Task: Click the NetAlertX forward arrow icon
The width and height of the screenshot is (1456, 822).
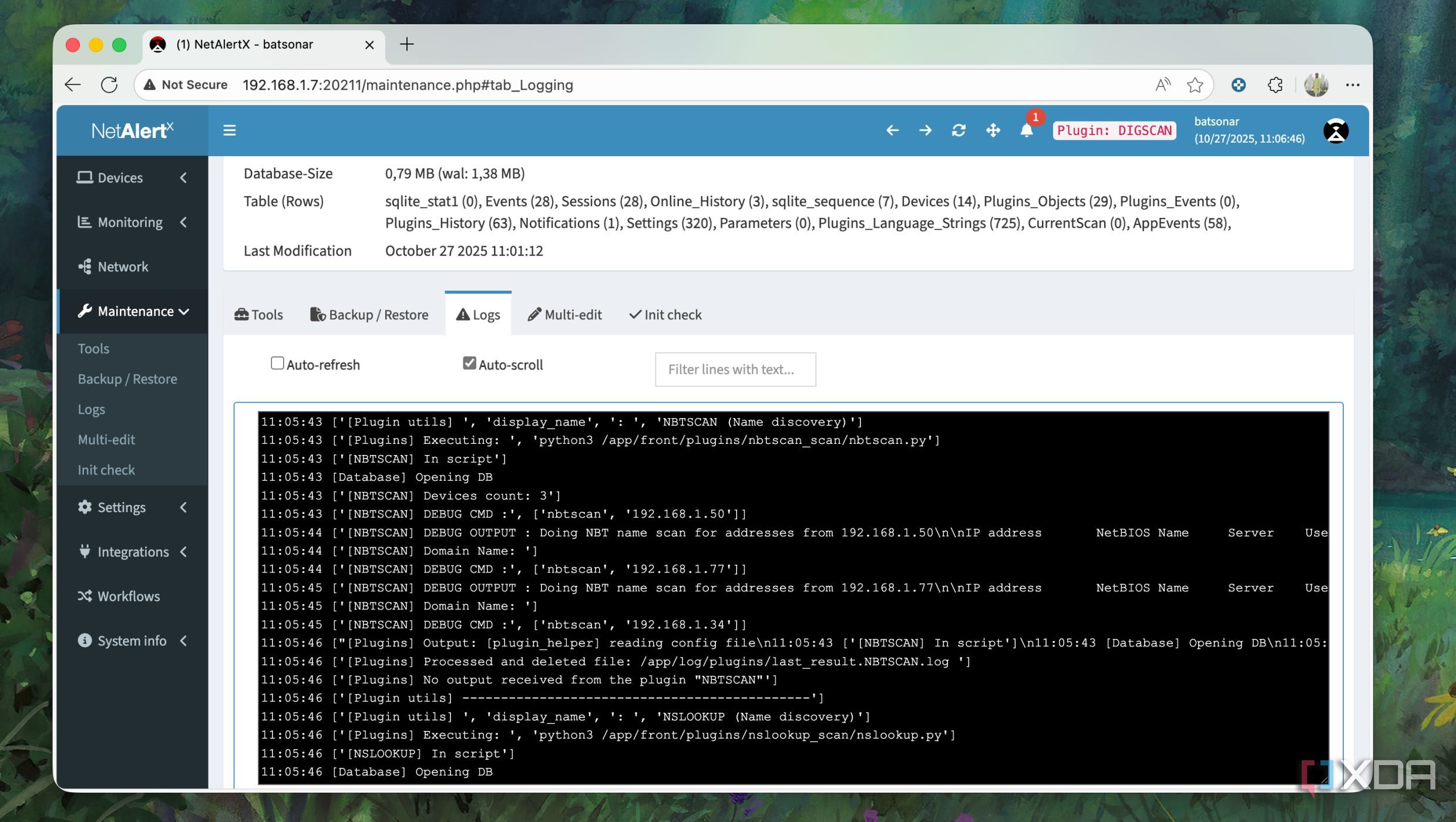Action: coord(925,130)
